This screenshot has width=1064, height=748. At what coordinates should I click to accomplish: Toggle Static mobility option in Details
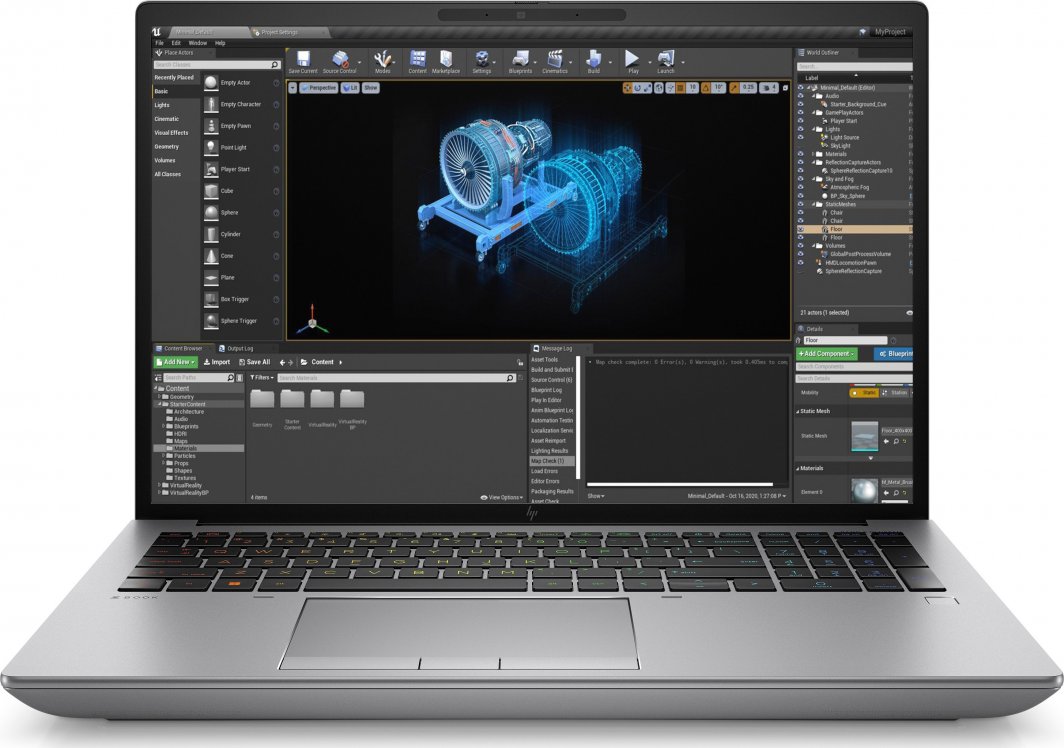tap(864, 393)
